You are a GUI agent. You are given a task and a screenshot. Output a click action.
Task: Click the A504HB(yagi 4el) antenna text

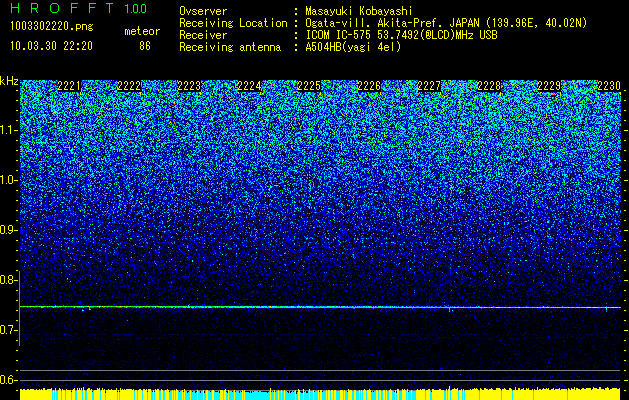pos(353,47)
